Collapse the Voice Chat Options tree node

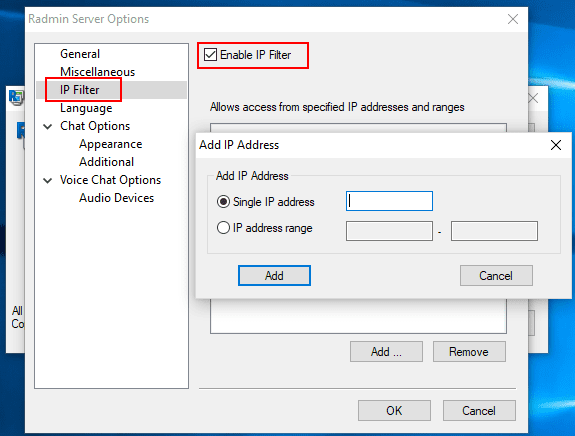(48, 181)
